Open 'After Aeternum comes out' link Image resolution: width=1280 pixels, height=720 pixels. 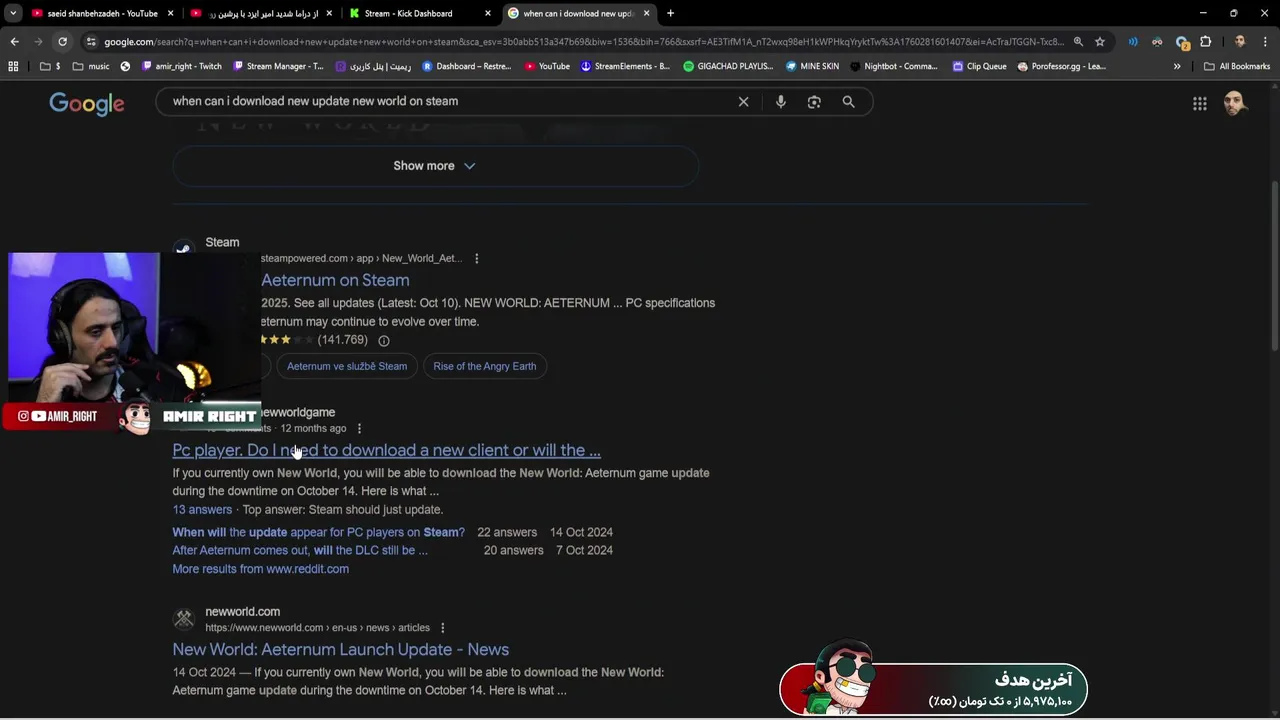click(x=300, y=551)
